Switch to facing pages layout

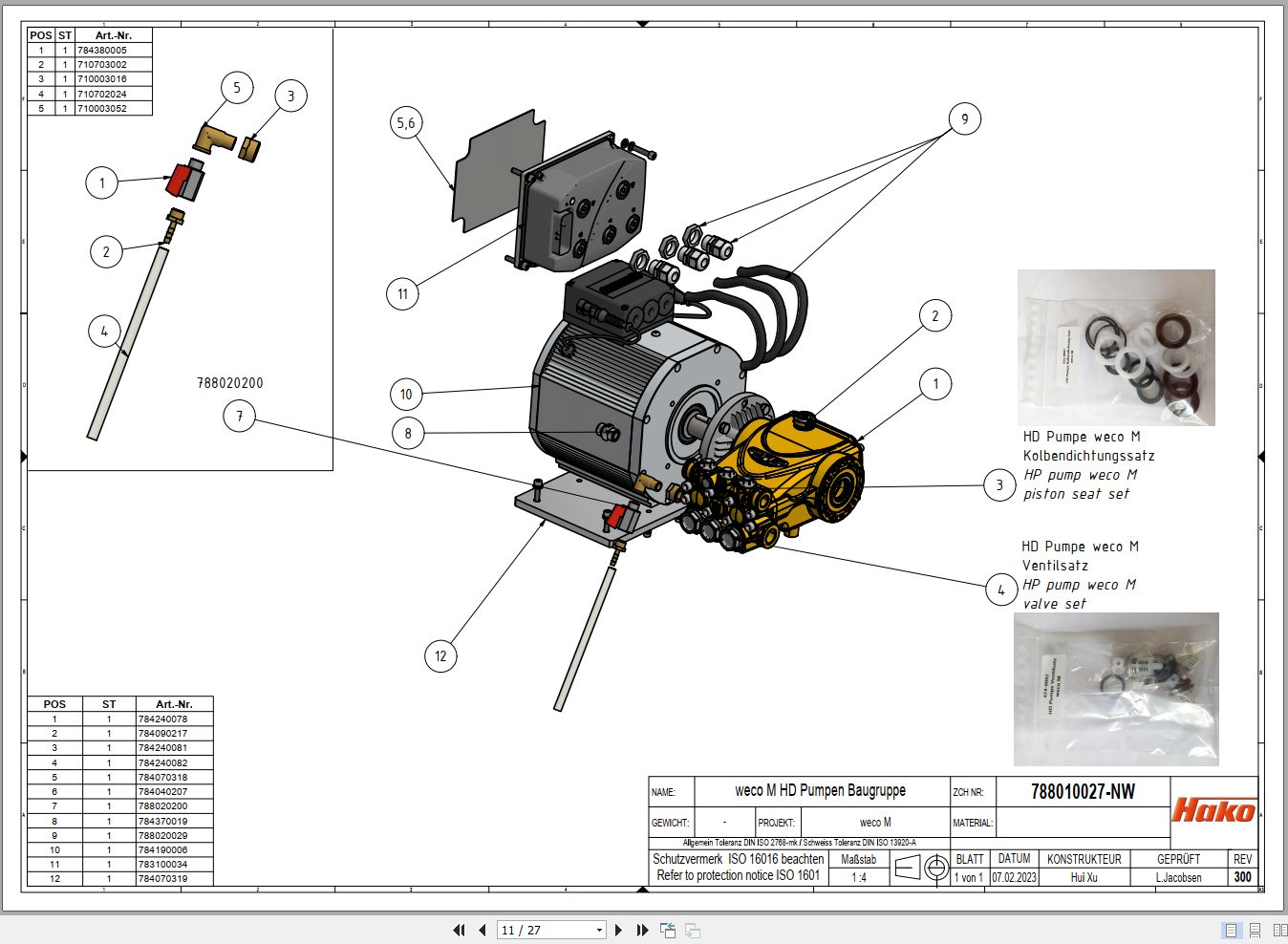(1279, 930)
